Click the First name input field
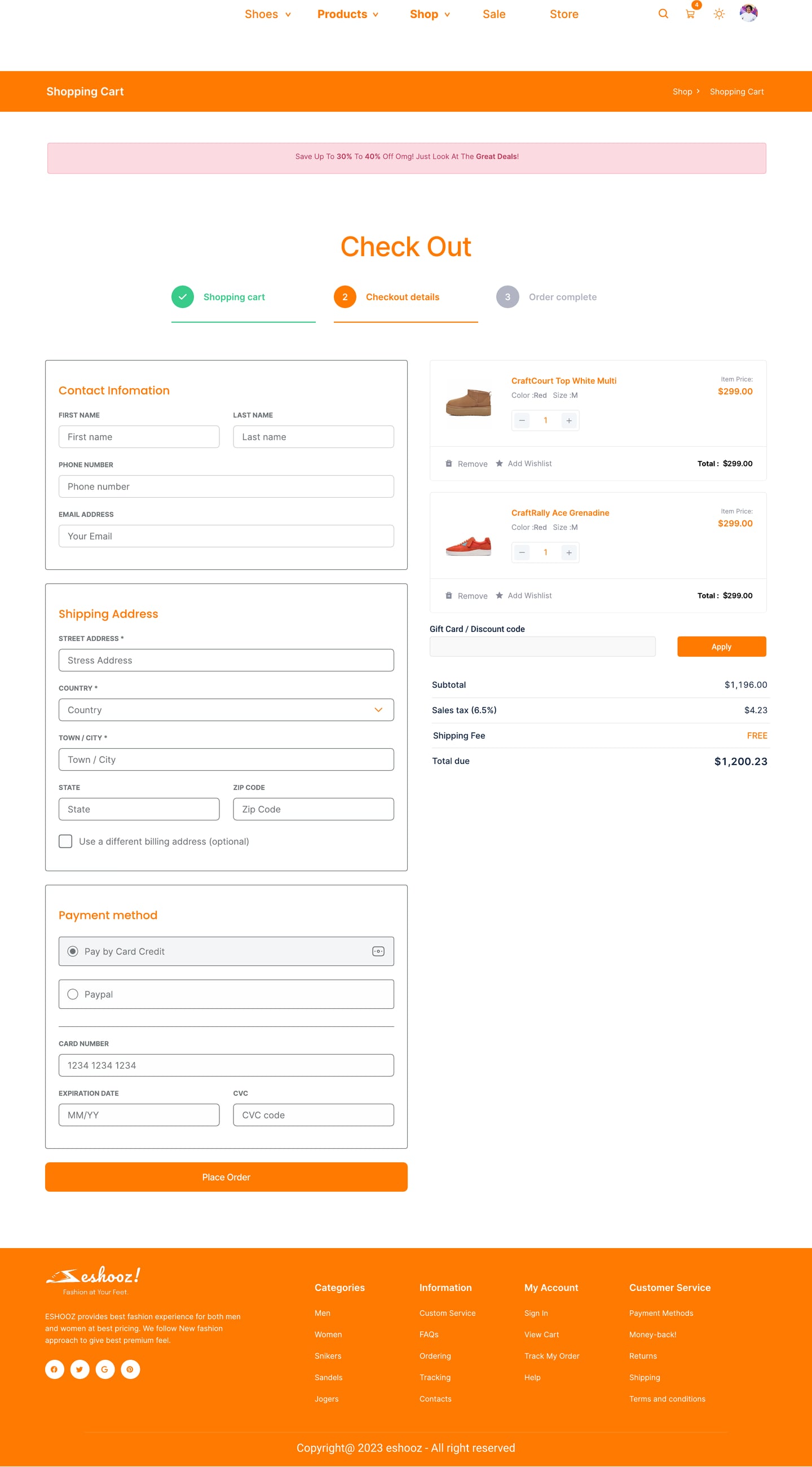The width and height of the screenshot is (812, 1467). [x=139, y=437]
